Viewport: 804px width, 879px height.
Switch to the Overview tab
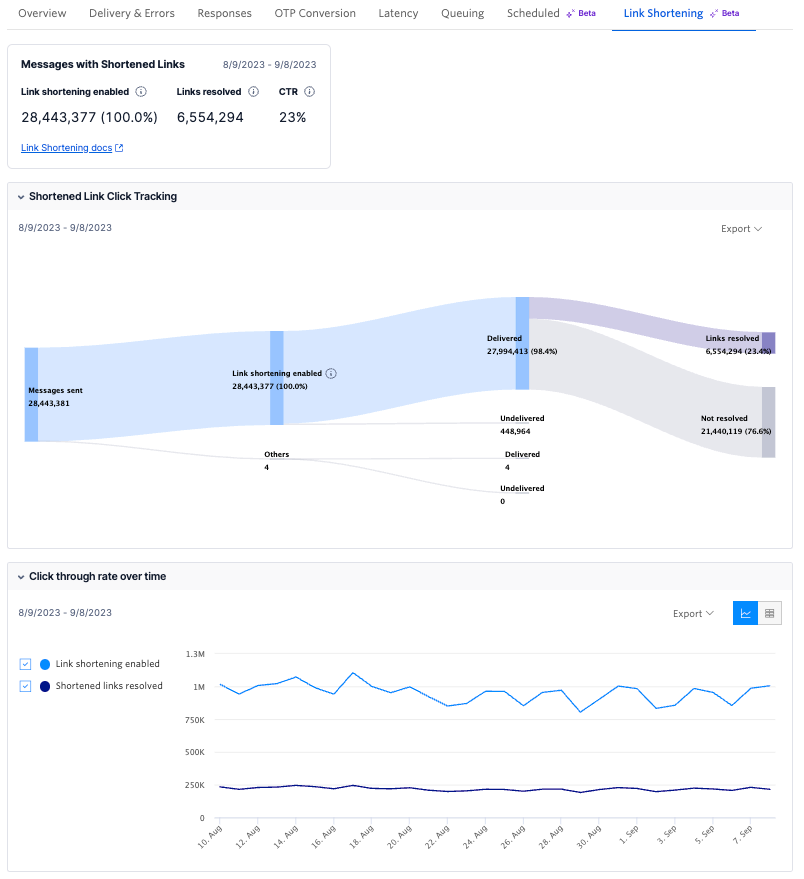tap(42, 13)
